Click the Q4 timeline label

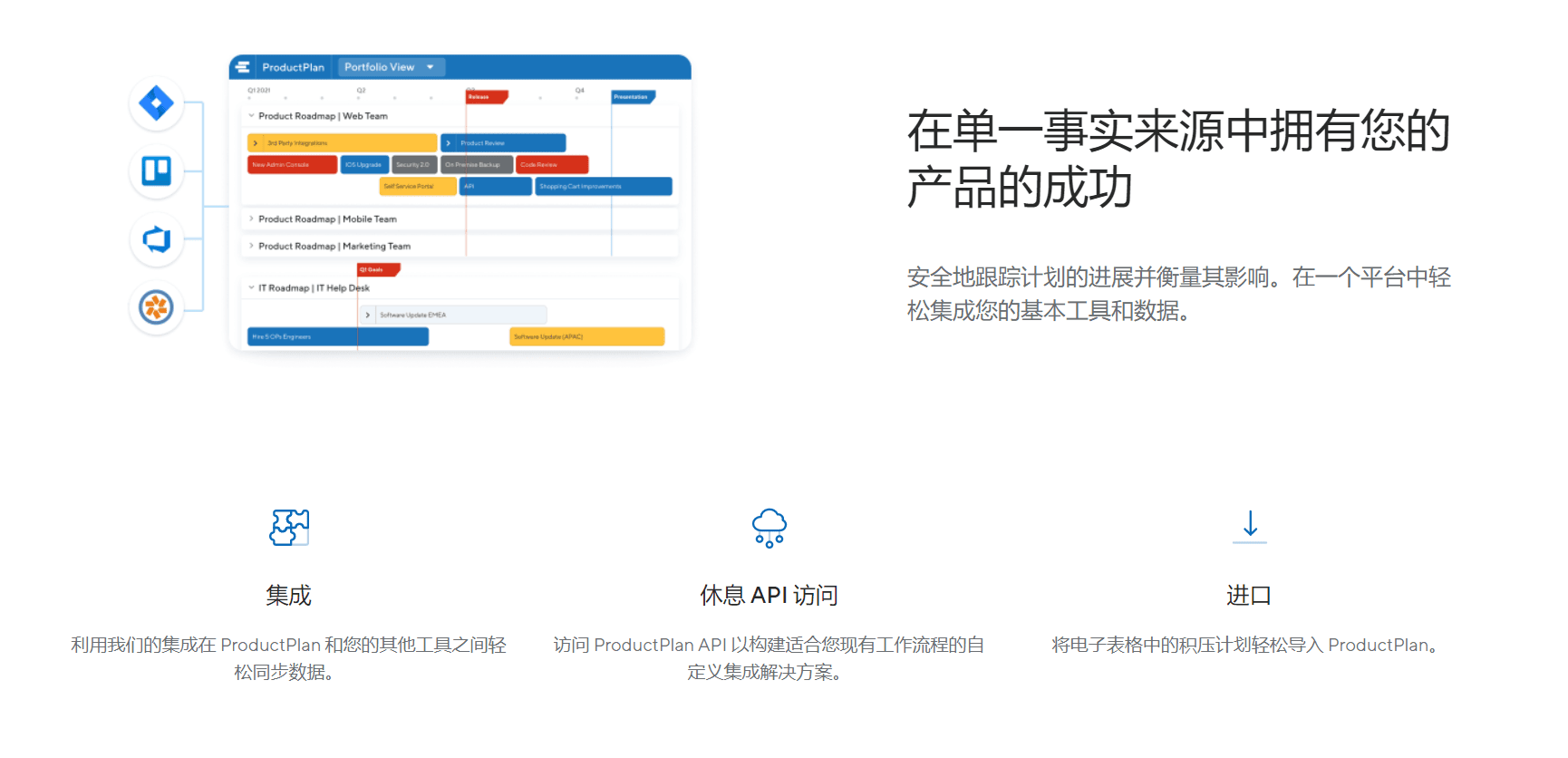click(580, 91)
